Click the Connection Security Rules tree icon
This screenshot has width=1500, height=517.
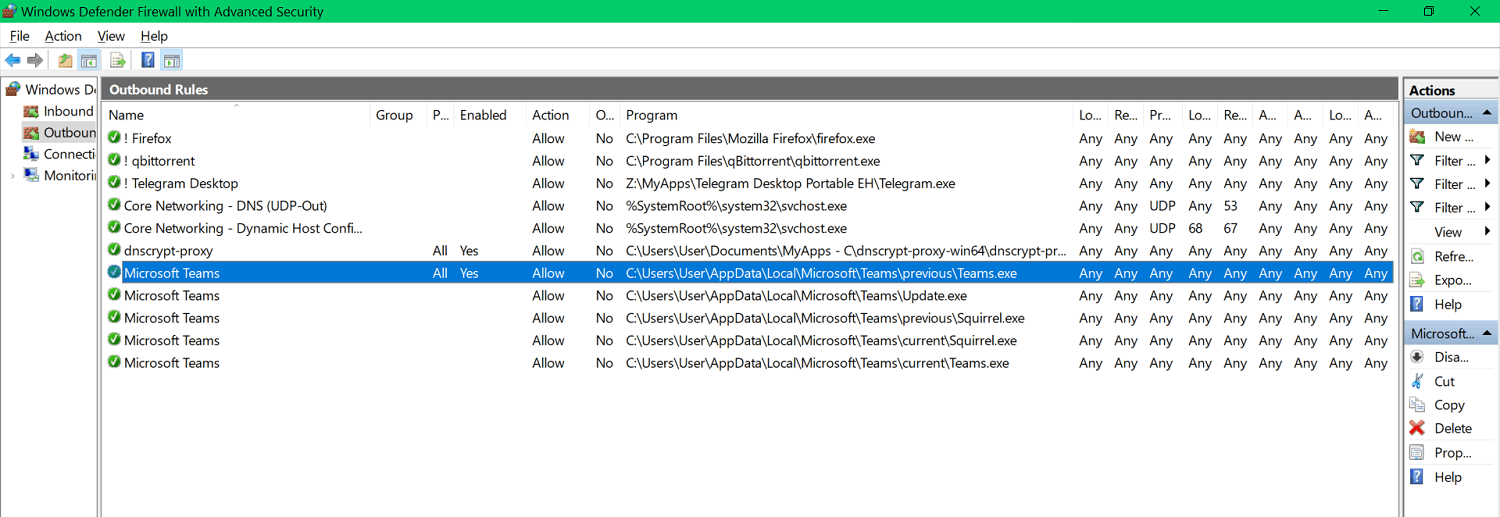[x=31, y=154]
